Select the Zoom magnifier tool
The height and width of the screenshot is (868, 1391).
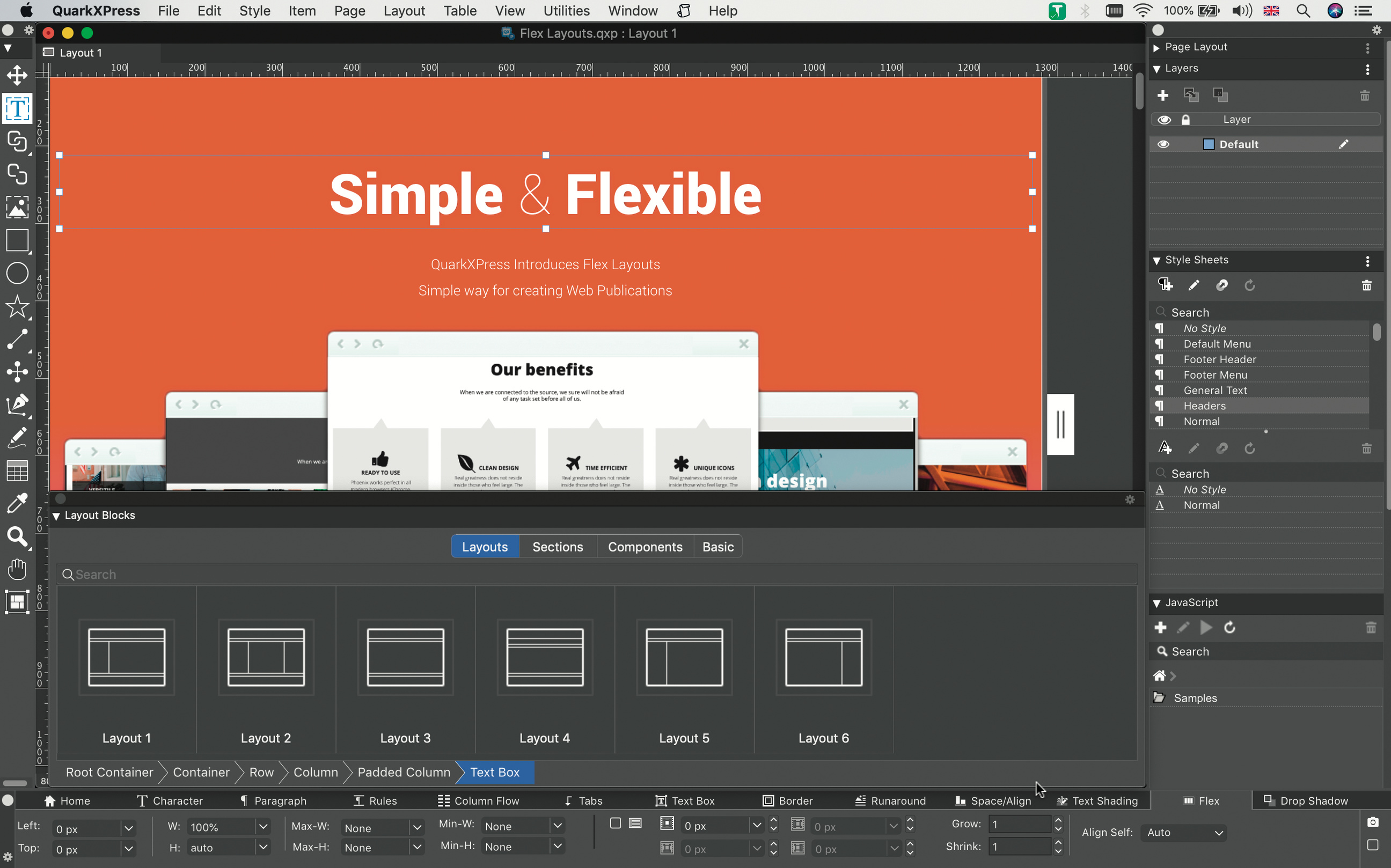point(17,538)
